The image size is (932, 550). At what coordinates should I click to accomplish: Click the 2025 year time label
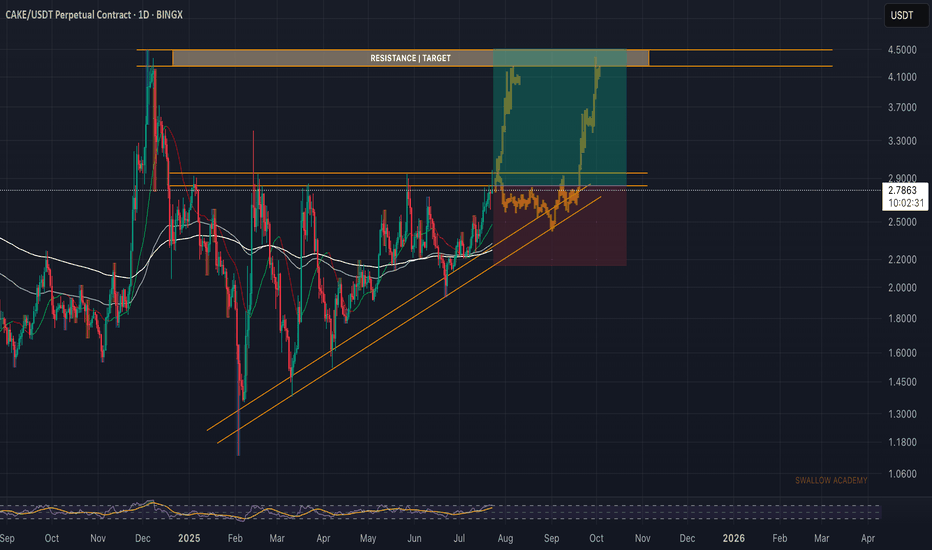(x=189, y=538)
